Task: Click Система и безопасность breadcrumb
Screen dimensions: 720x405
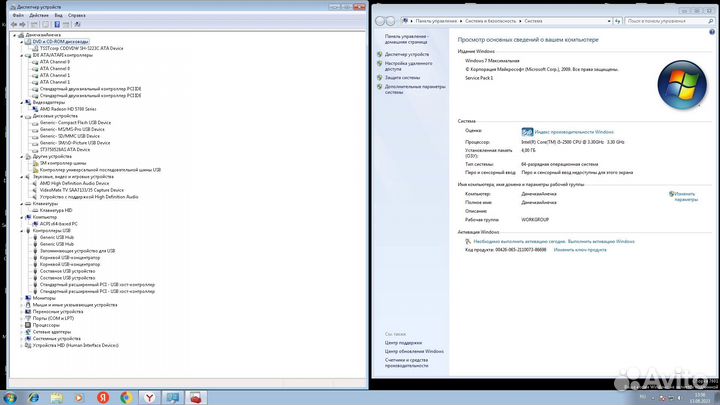Action: [x=490, y=21]
